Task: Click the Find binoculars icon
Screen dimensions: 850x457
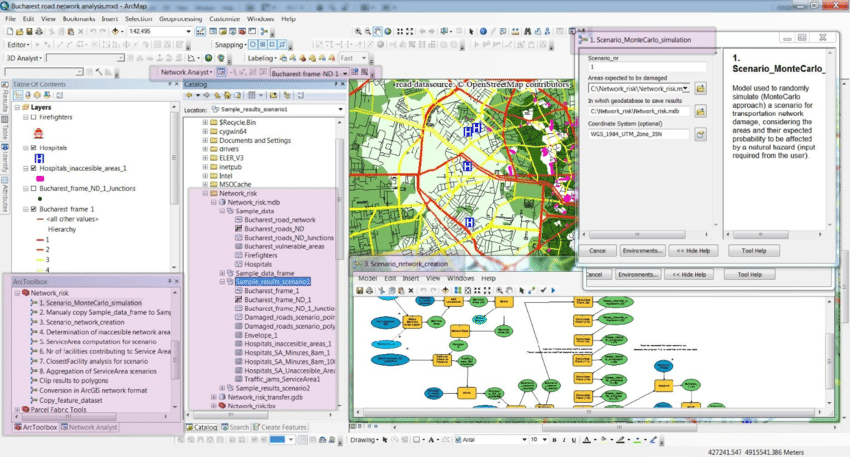Action: tap(527, 31)
